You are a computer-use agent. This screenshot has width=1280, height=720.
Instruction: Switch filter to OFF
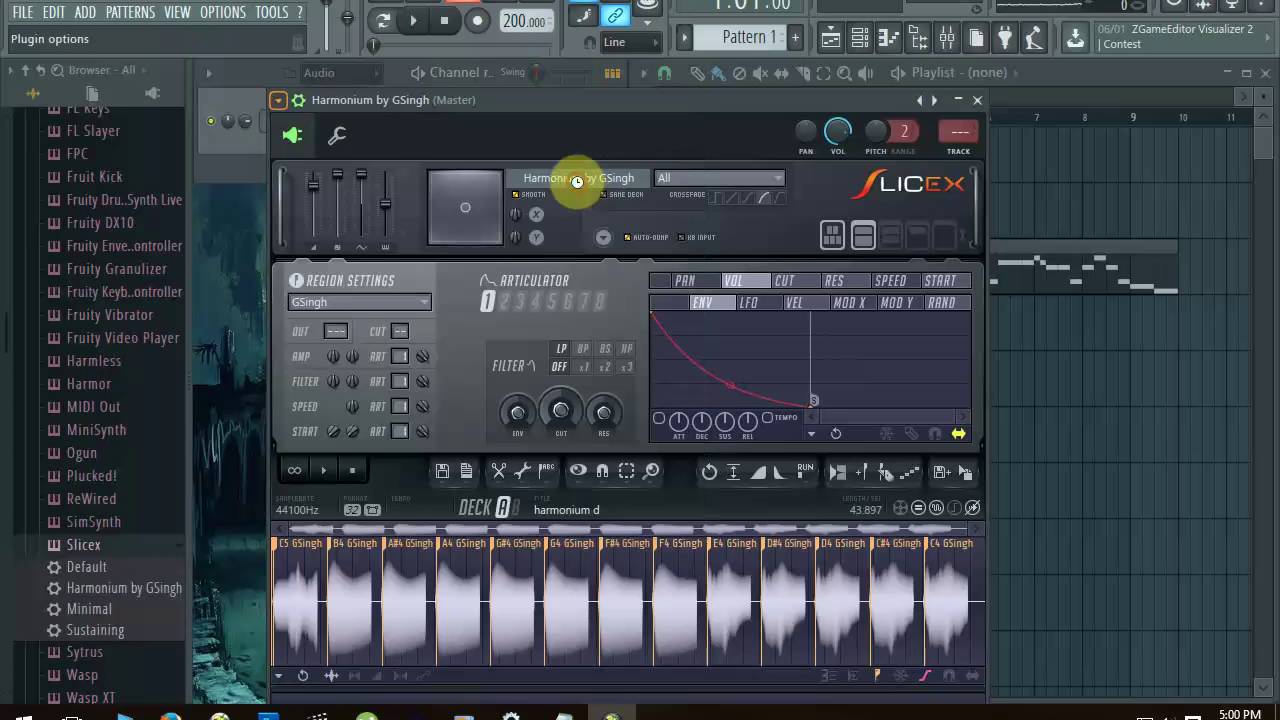point(560,367)
